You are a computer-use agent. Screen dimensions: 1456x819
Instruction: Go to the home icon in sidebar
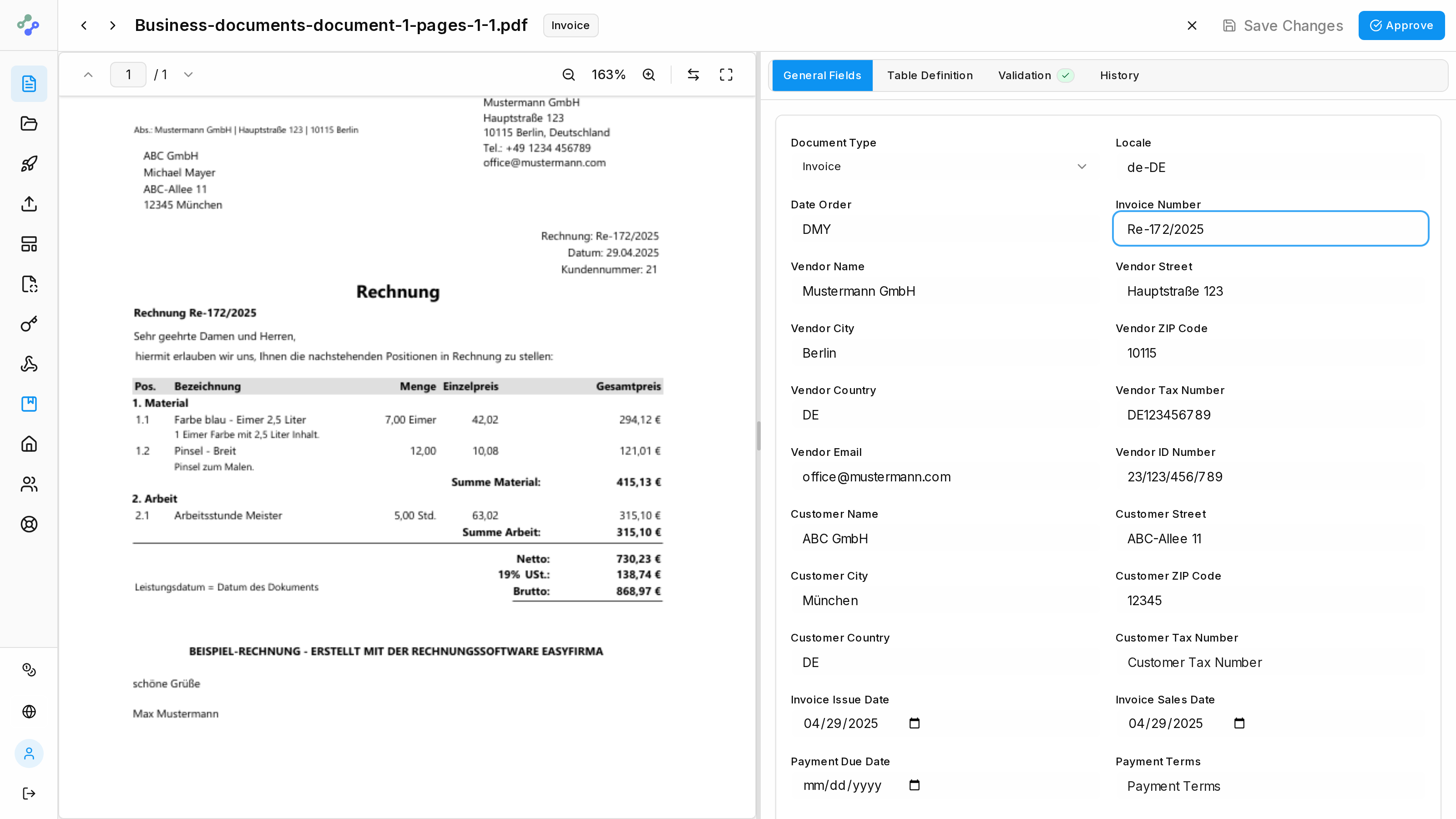click(x=29, y=444)
